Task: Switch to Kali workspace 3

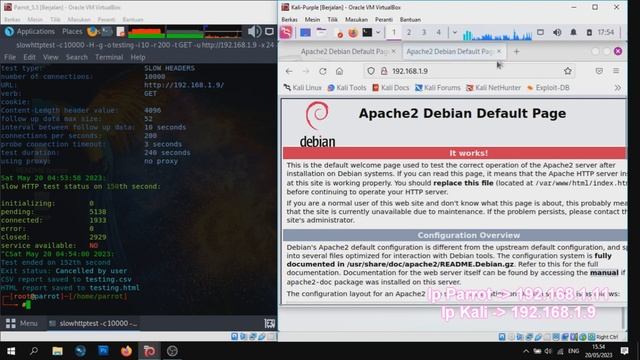Action: click(424, 32)
